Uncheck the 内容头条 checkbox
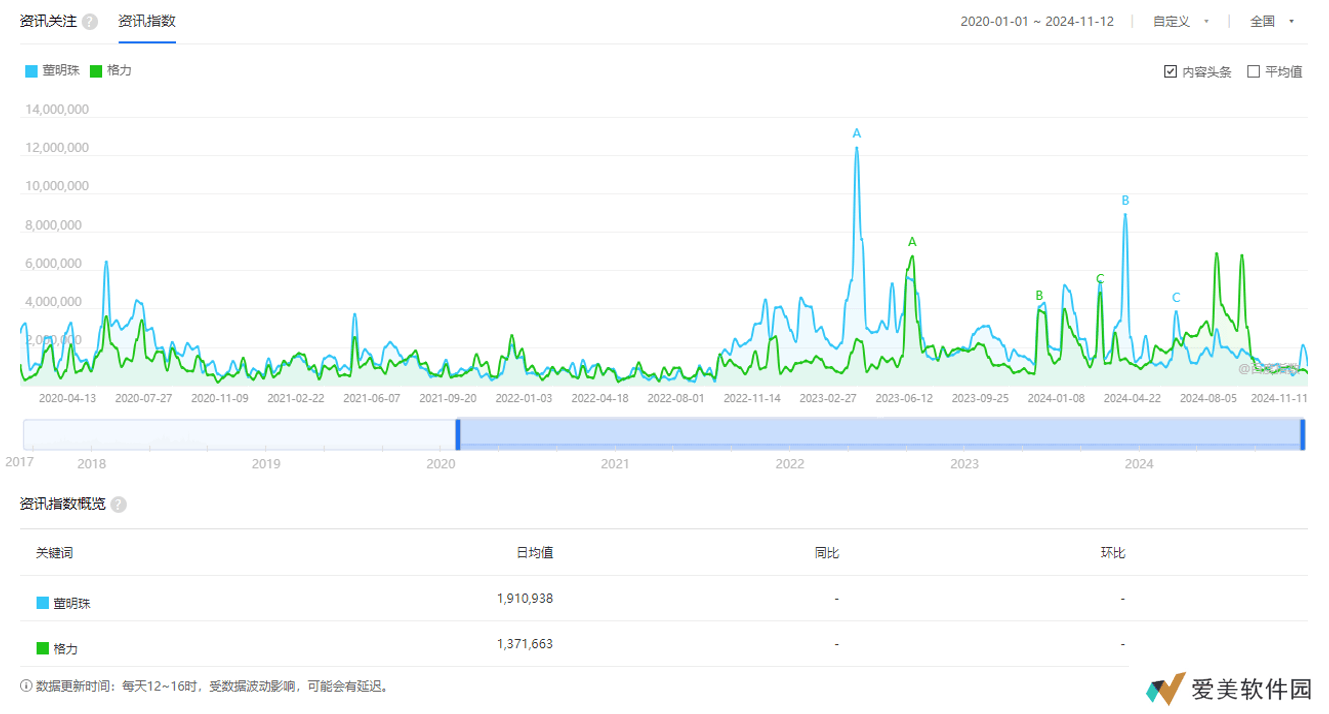 [1170, 72]
